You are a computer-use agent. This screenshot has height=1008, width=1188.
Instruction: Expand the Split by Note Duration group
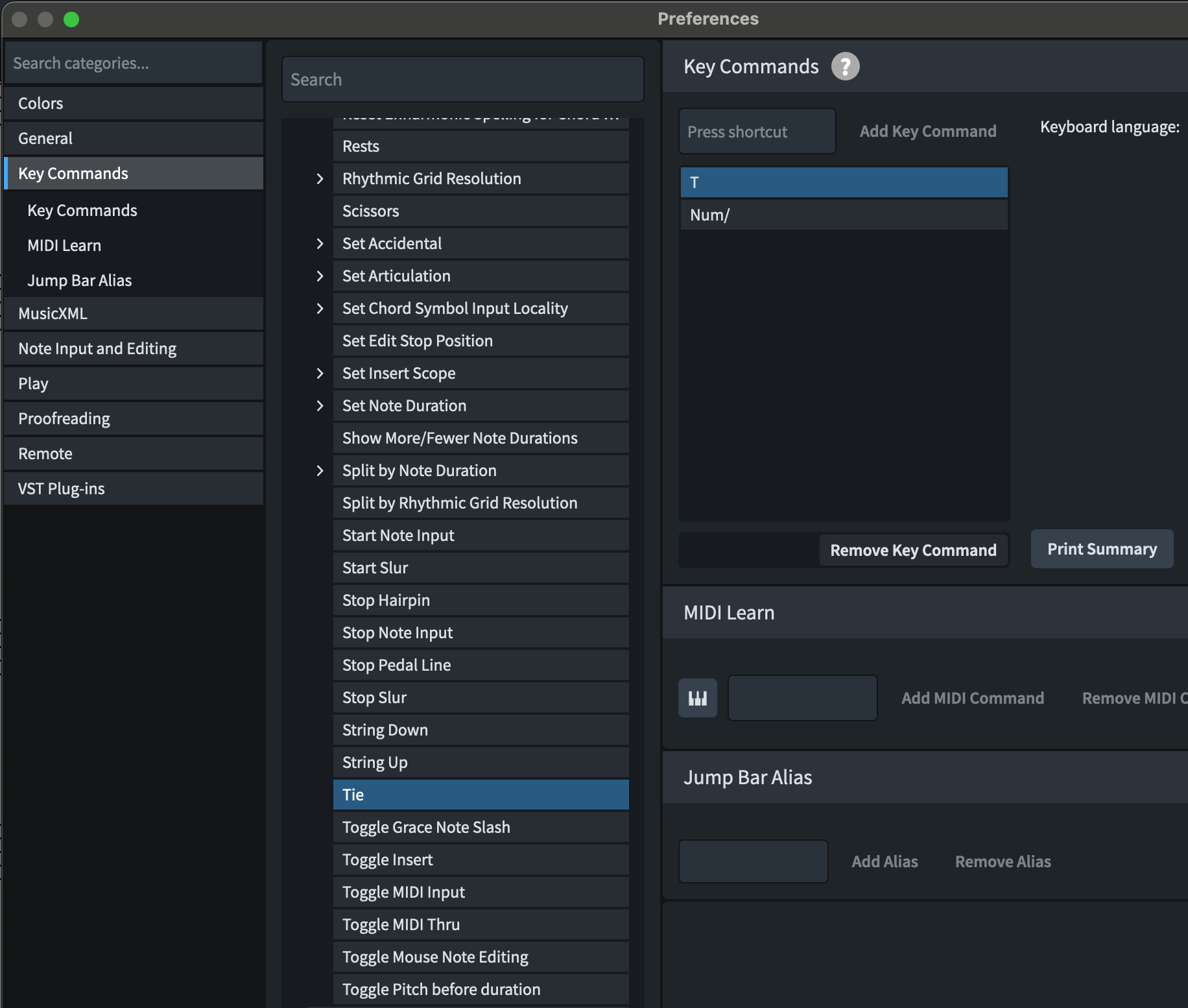coord(320,470)
